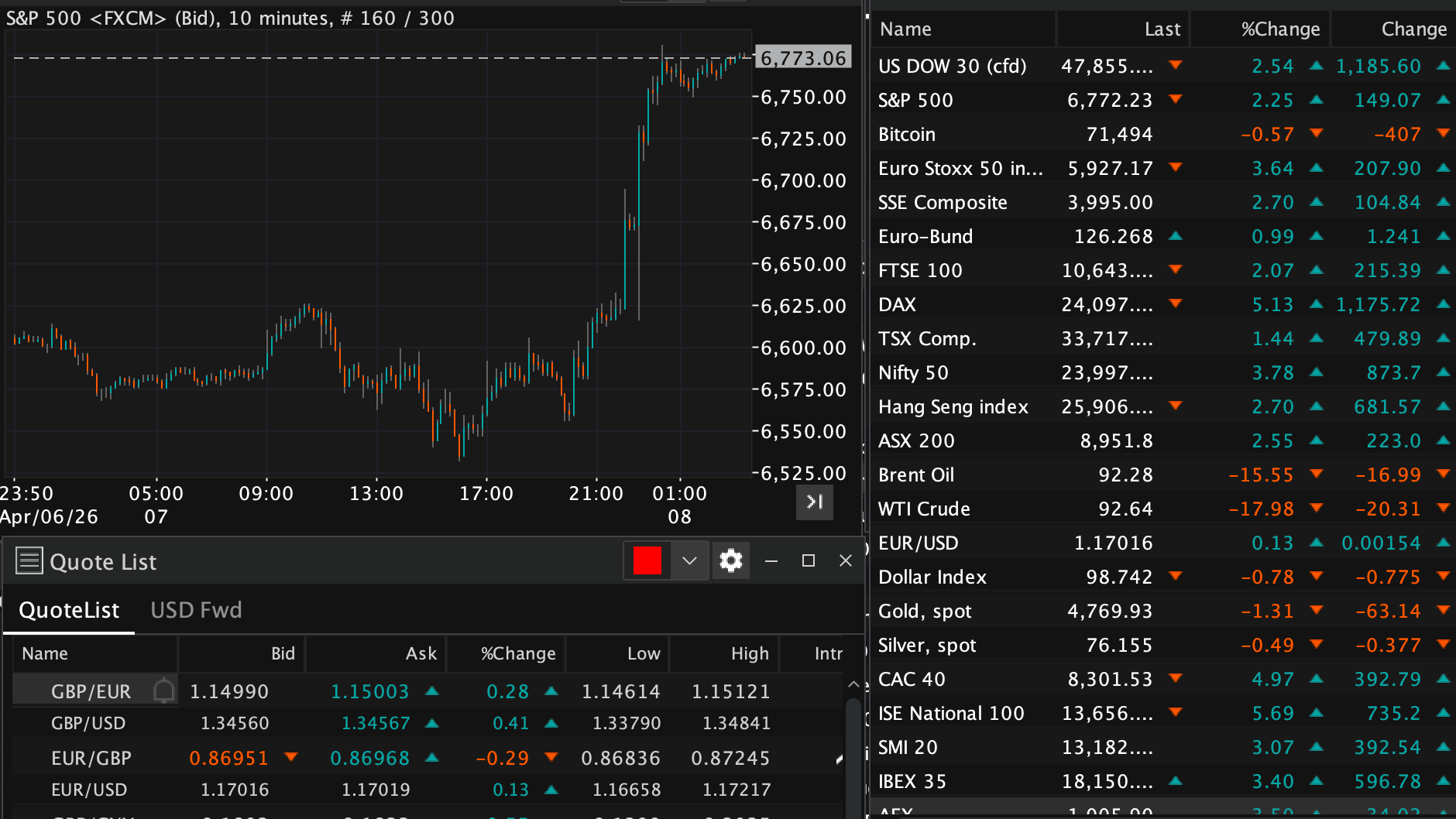Screen dimensions: 1456x819
Task: Select FTSE 100 in the watchlist
Action: [x=1162, y=270]
